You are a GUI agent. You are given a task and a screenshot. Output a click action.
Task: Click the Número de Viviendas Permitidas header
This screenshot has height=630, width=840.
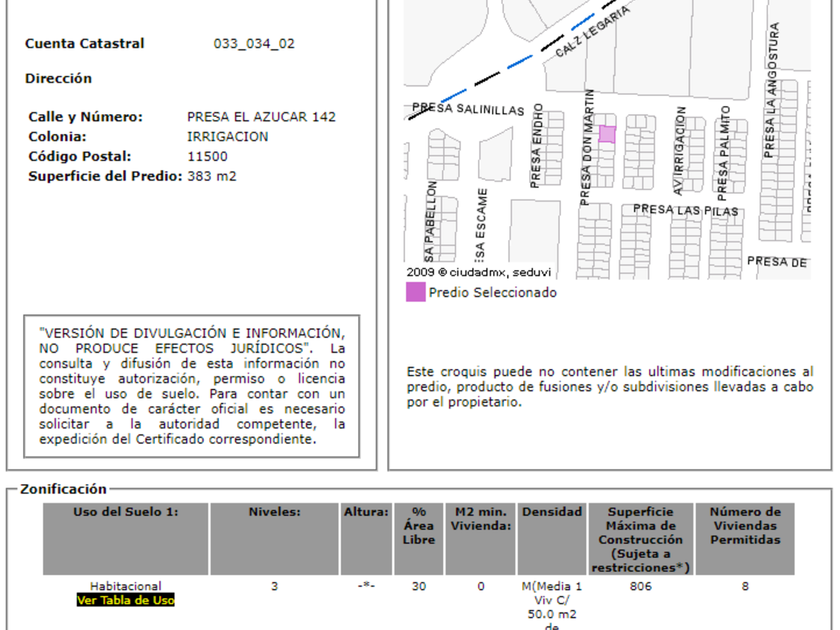click(x=745, y=539)
